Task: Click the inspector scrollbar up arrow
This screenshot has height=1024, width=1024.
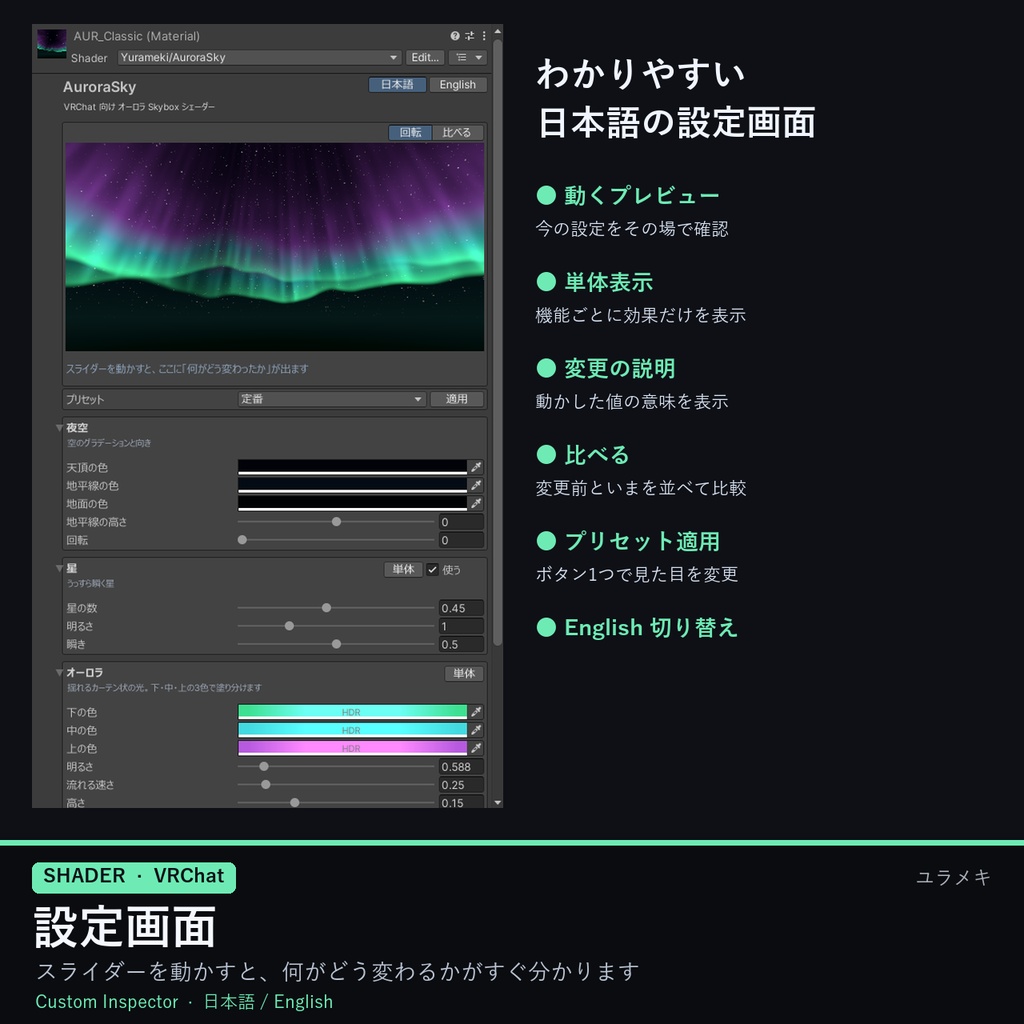Action: click(498, 31)
